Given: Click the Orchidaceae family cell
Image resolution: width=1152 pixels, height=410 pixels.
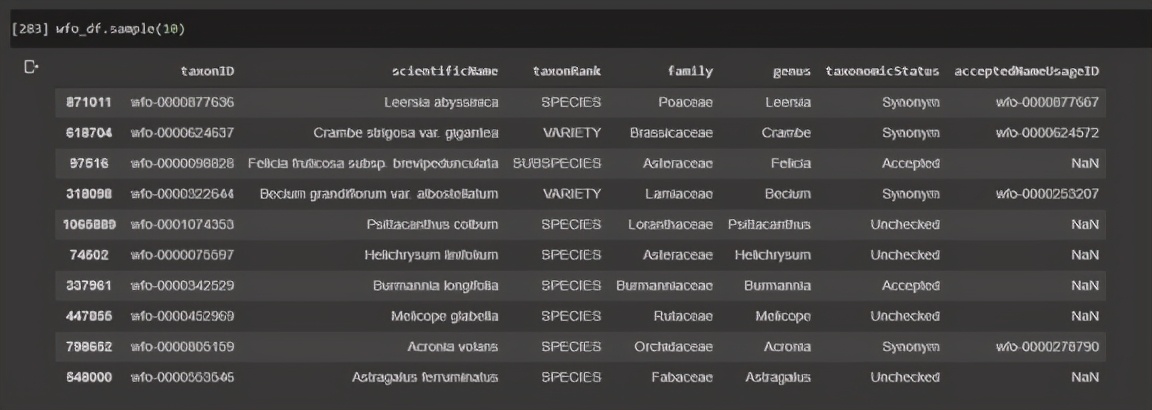Looking at the screenshot, I should (x=672, y=346).
